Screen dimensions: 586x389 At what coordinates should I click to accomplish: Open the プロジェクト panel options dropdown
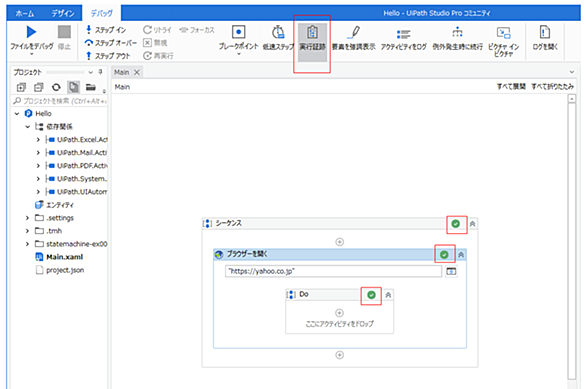(x=90, y=72)
